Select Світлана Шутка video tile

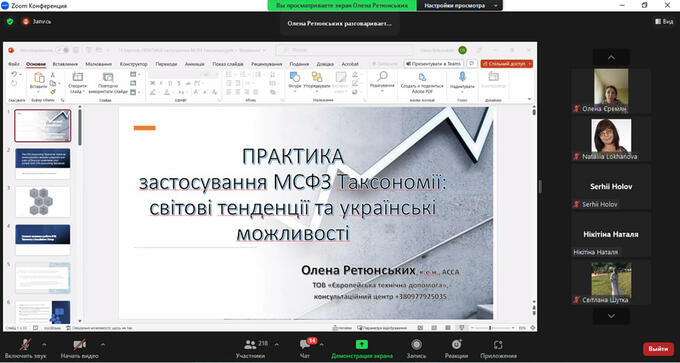pyautogui.click(x=611, y=282)
